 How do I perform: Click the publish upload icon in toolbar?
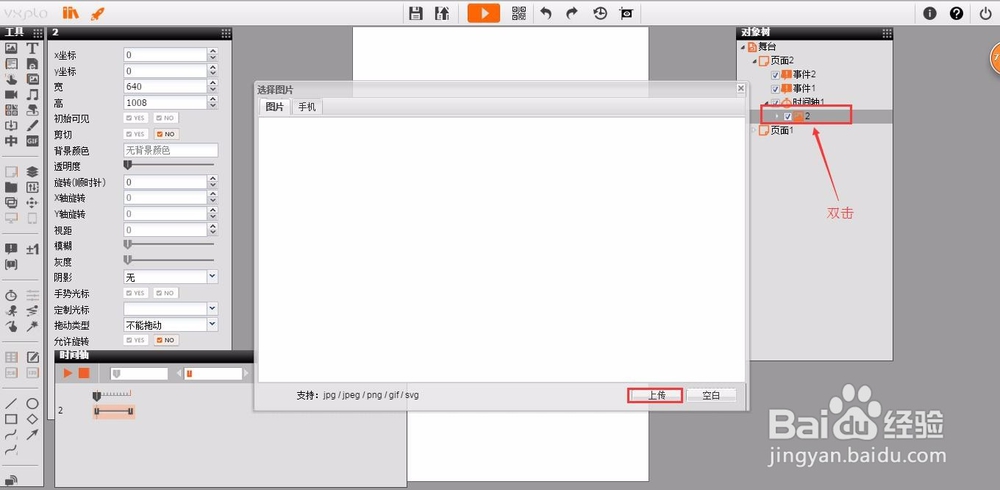coord(442,13)
